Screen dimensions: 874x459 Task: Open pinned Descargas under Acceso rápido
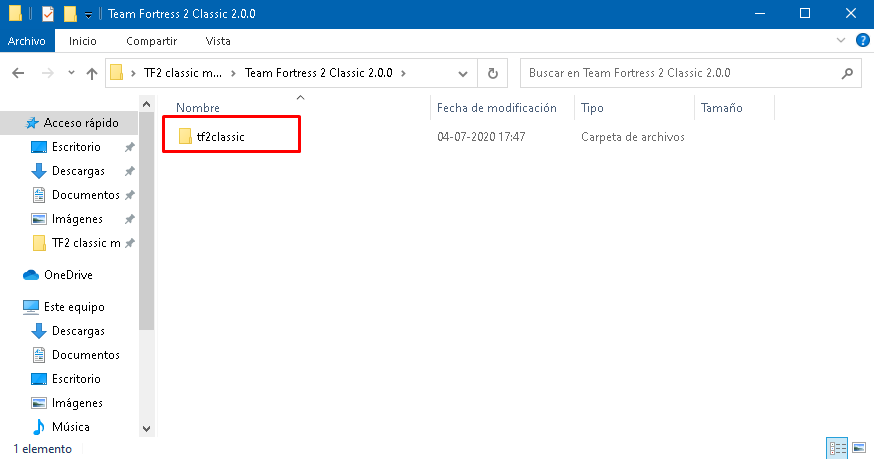pyautogui.click(x=78, y=171)
